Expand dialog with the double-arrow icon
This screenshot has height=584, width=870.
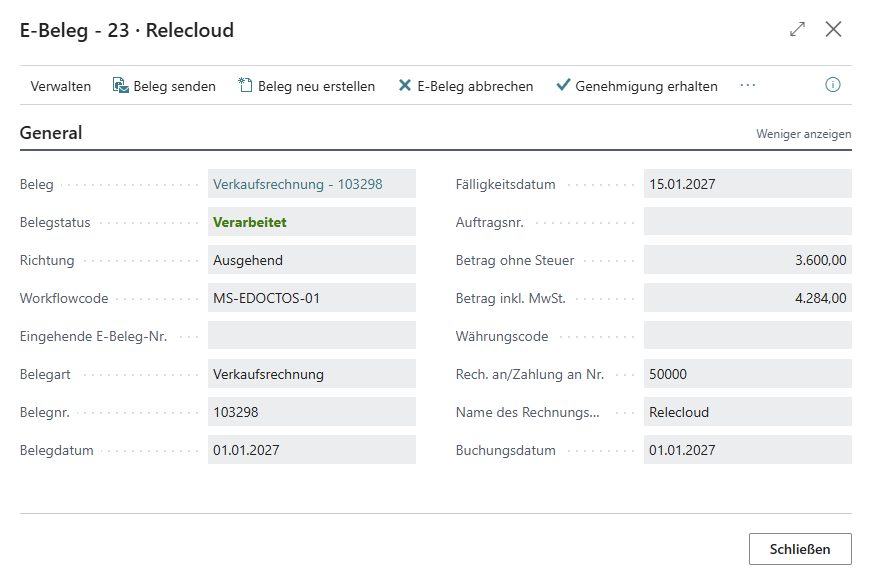(797, 29)
